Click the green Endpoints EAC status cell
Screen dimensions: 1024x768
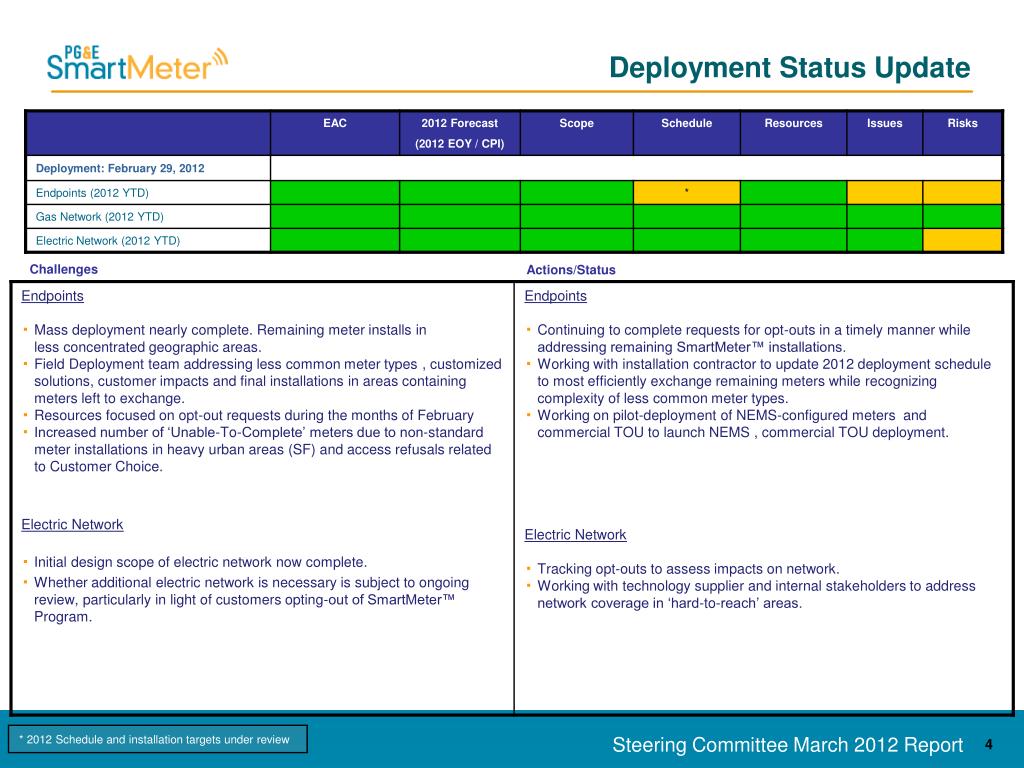(x=335, y=193)
